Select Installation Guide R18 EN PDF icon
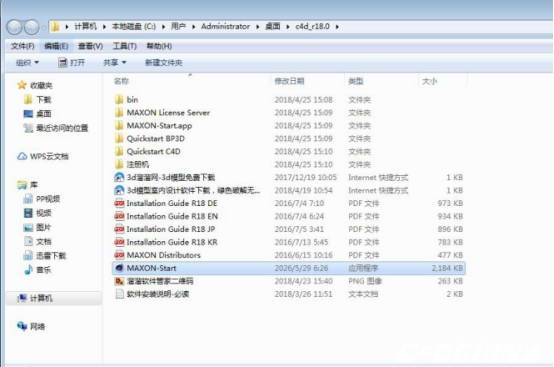Viewport: 554px width, 367px height. click(x=119, y=216)
